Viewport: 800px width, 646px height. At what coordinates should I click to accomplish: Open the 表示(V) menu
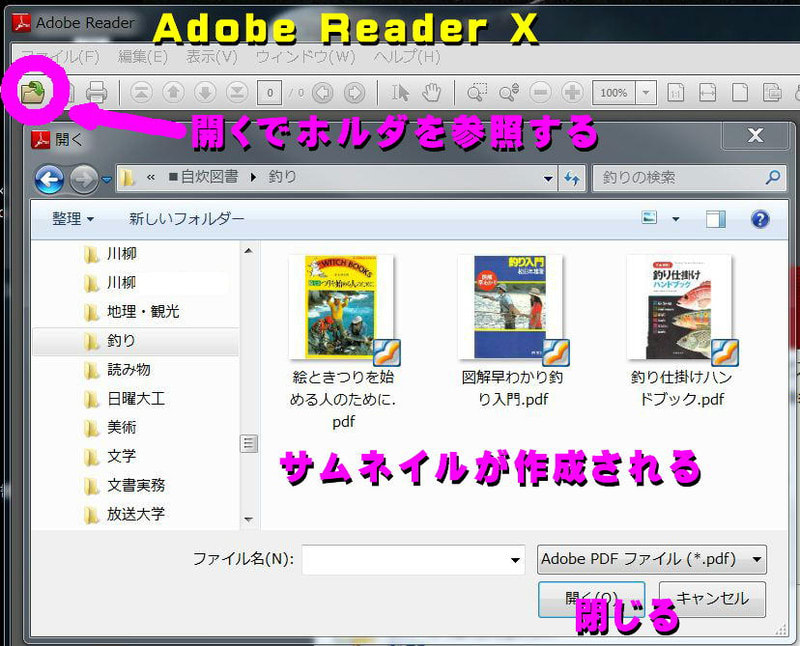coord(212,57)
